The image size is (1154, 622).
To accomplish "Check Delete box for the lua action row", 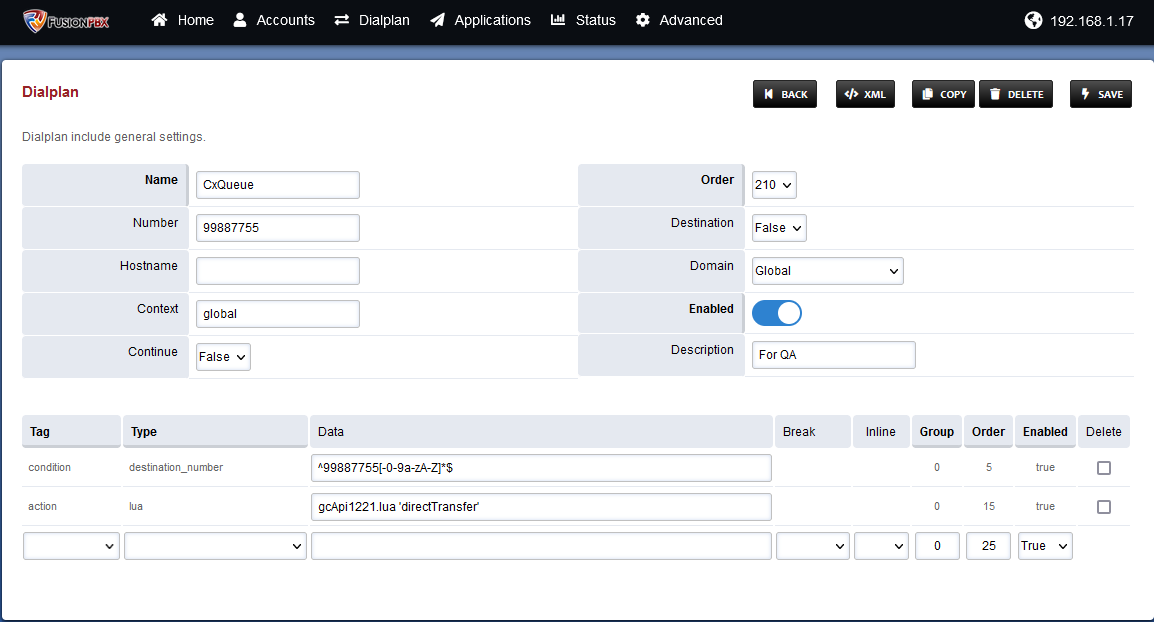I will [1104, 507].
